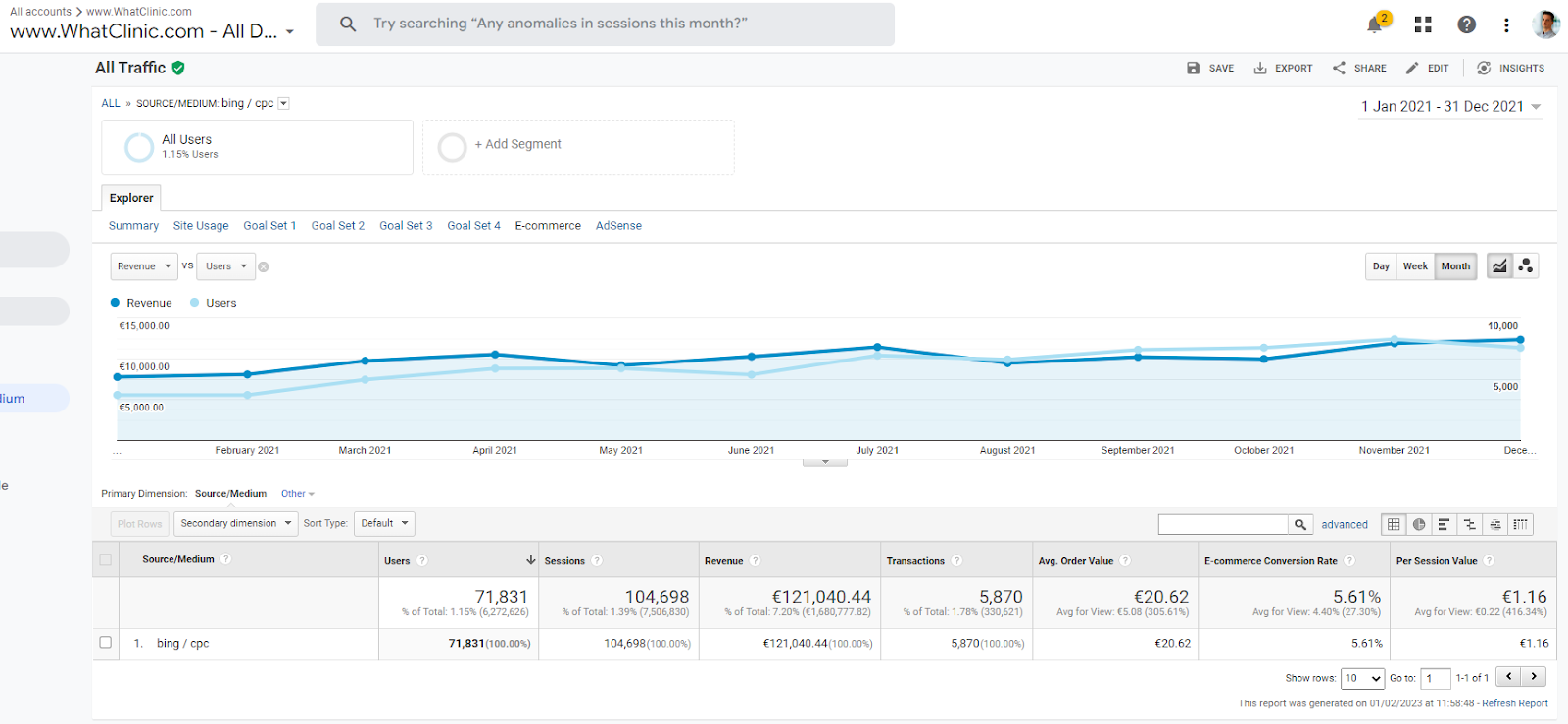Screen dimensions: 1568x724
Task: Open the Insights panel
Action: click(1510, 68)
